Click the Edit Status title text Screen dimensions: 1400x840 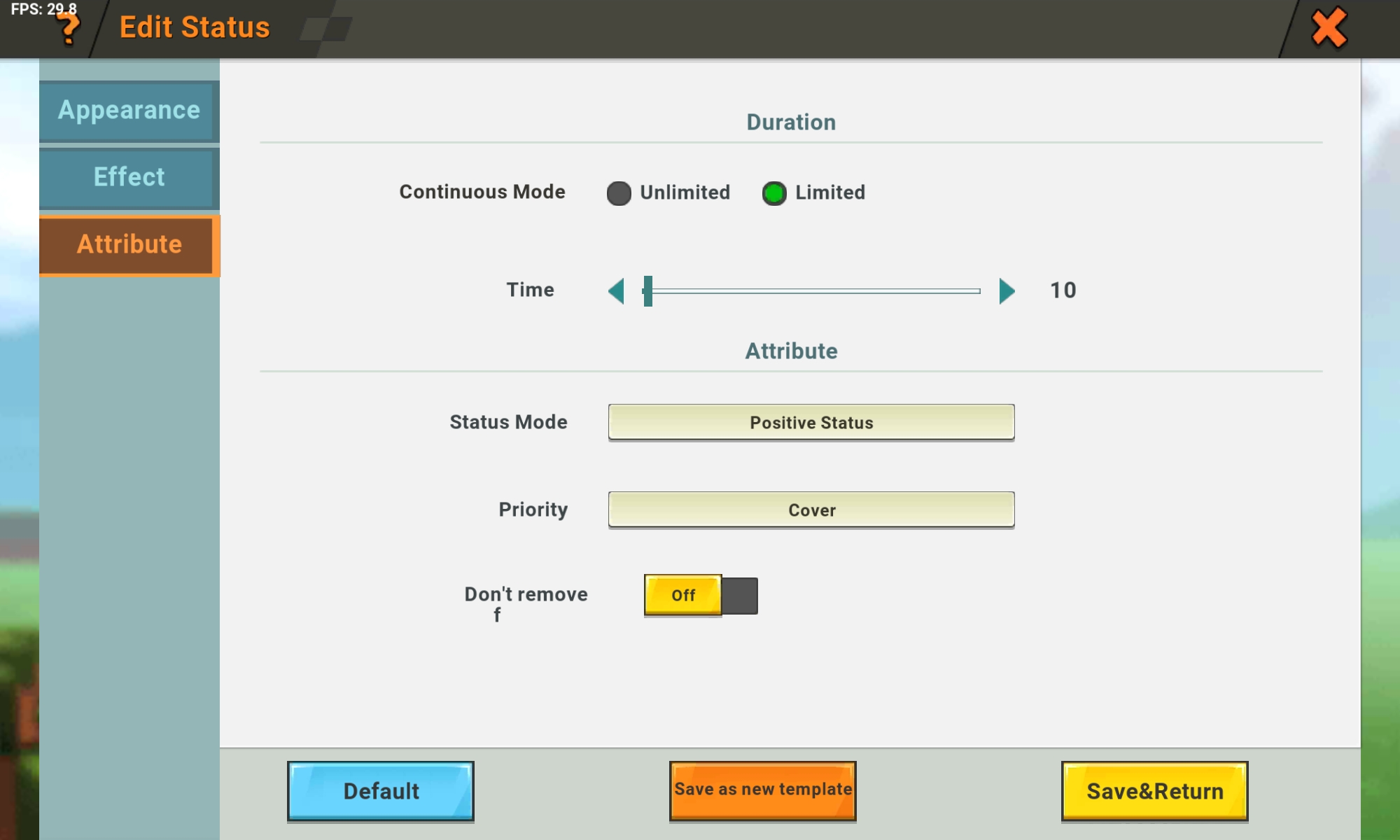pyautogui.click(x=195, y=27)
